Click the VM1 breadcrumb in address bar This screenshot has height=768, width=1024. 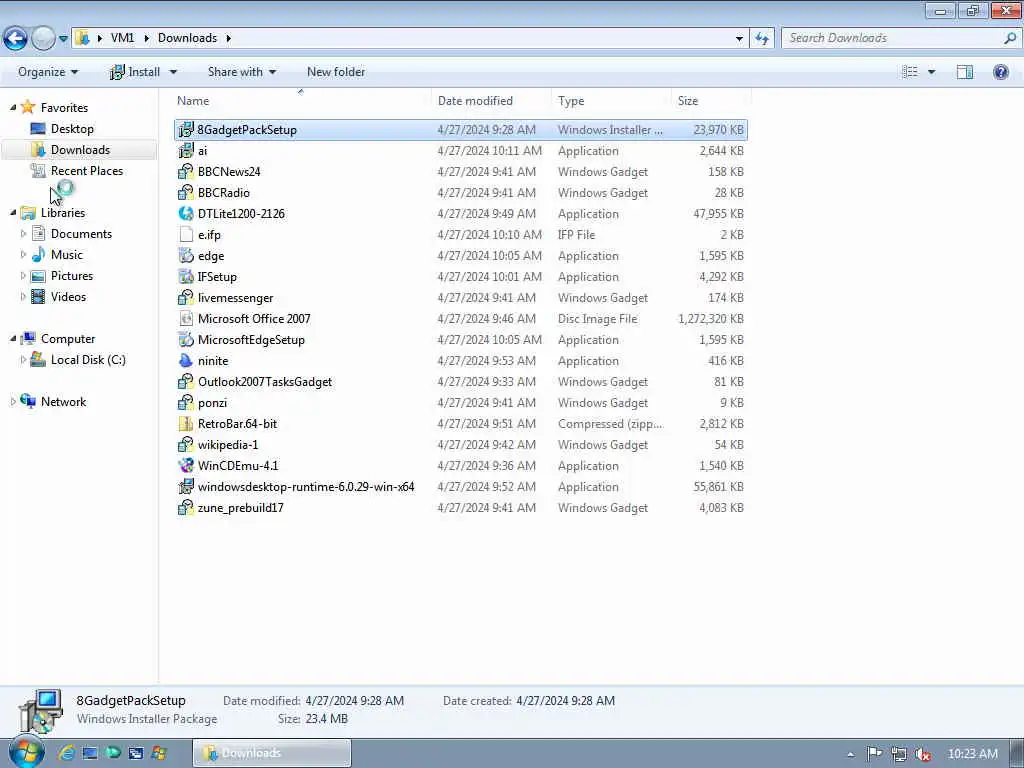click(122, 38)
